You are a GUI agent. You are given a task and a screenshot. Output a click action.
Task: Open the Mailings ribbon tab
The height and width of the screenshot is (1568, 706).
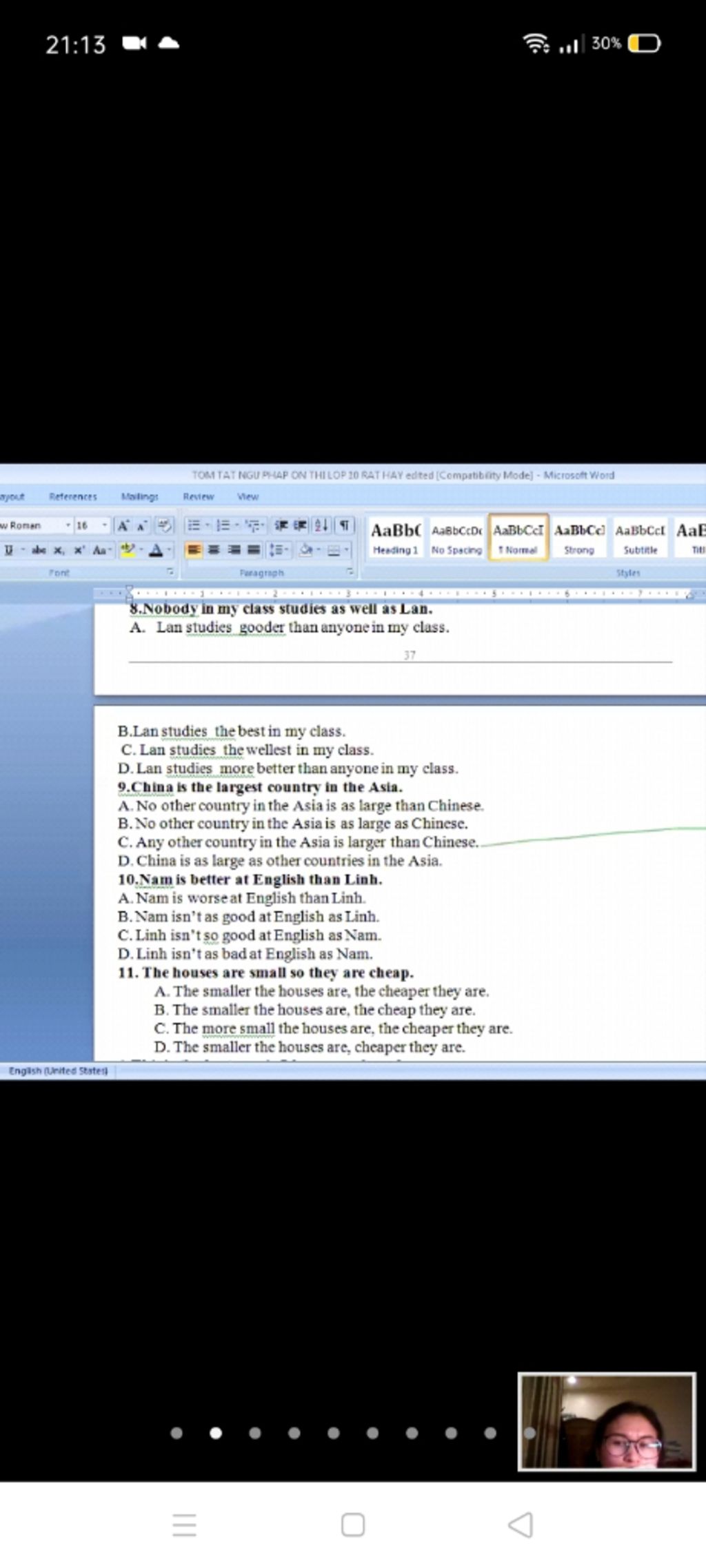139,496
